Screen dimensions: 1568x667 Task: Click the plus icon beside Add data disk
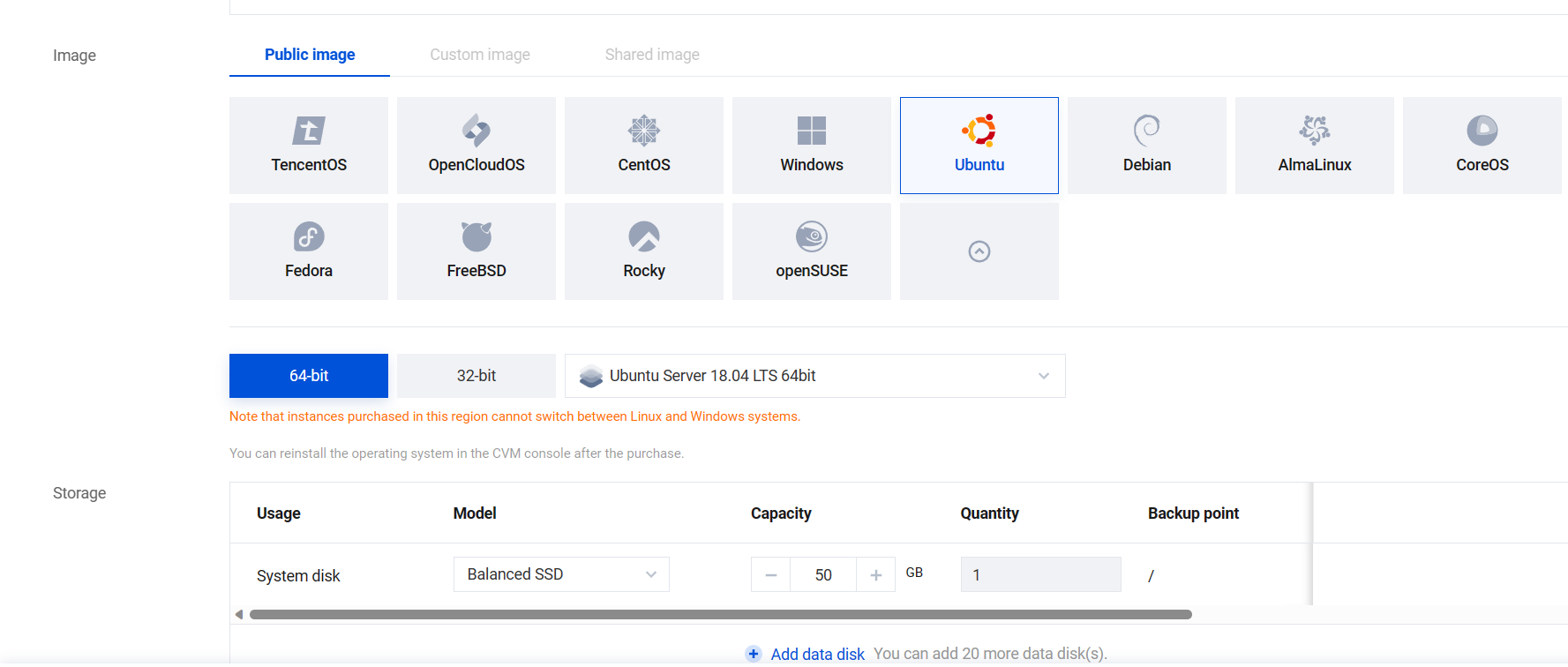point(754,654)
